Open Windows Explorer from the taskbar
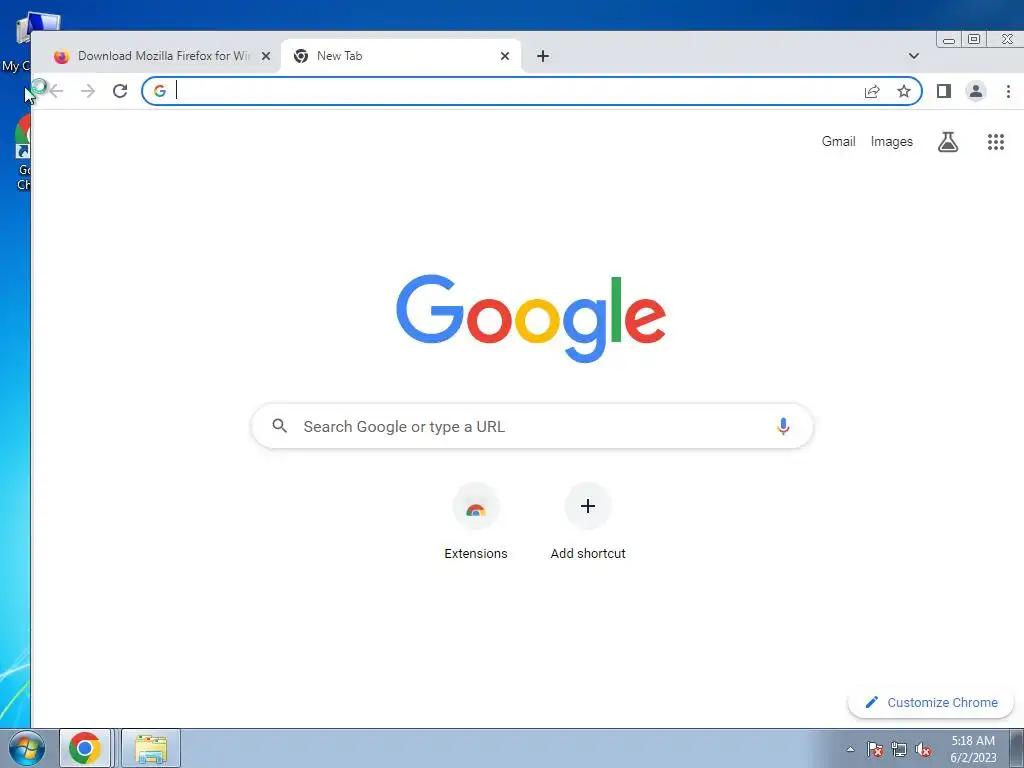 (151, 748)
